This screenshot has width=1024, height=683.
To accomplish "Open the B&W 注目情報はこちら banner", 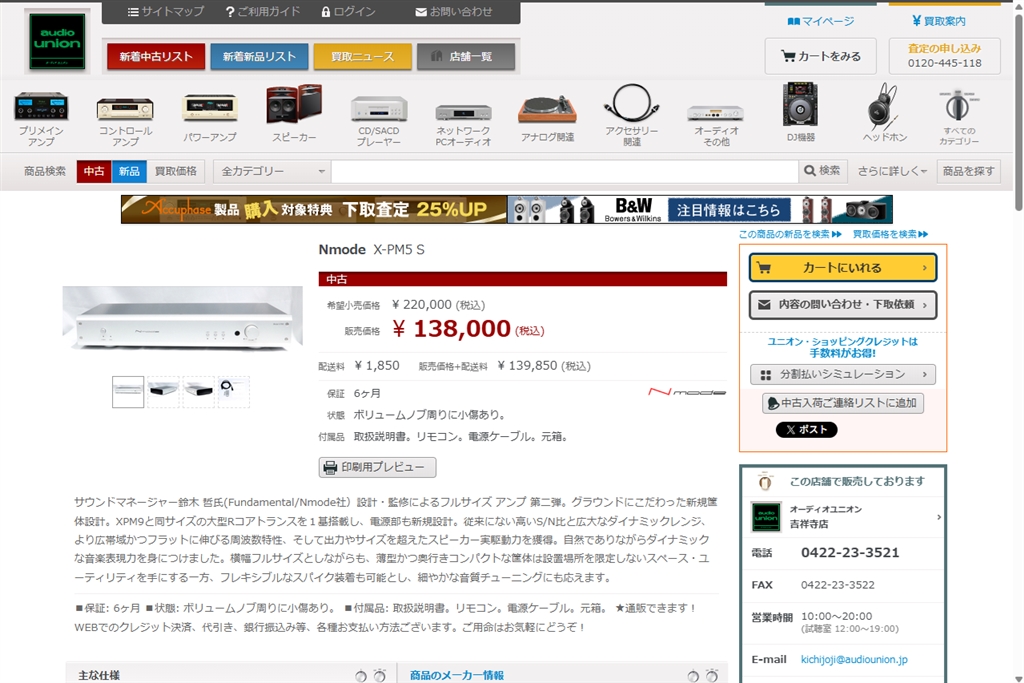I will 700,210.
